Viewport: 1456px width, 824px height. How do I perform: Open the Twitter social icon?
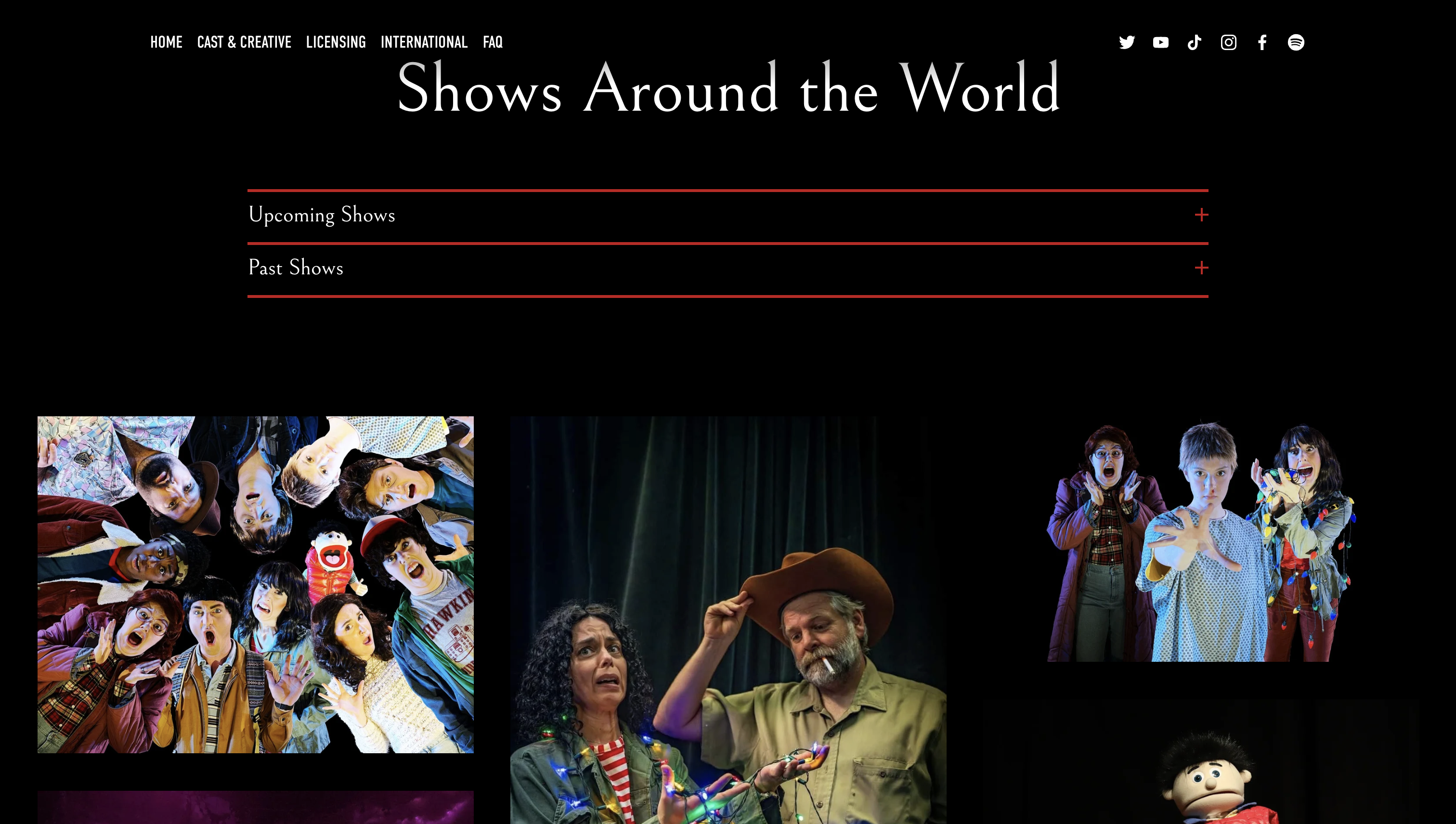pyautogui.click(x=1127, y=42)
